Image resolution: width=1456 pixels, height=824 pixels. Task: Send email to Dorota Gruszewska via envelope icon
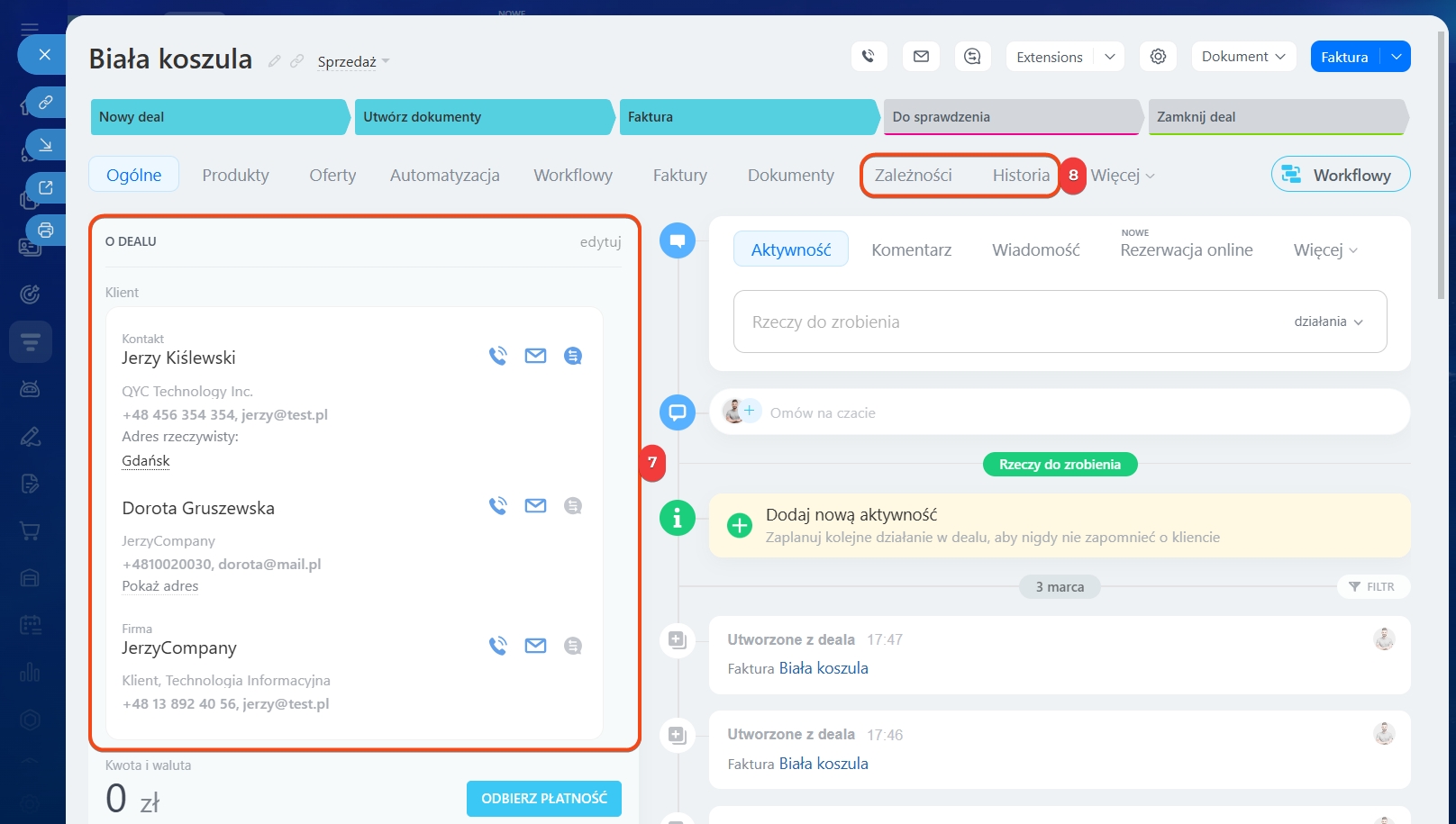(535, 506)
